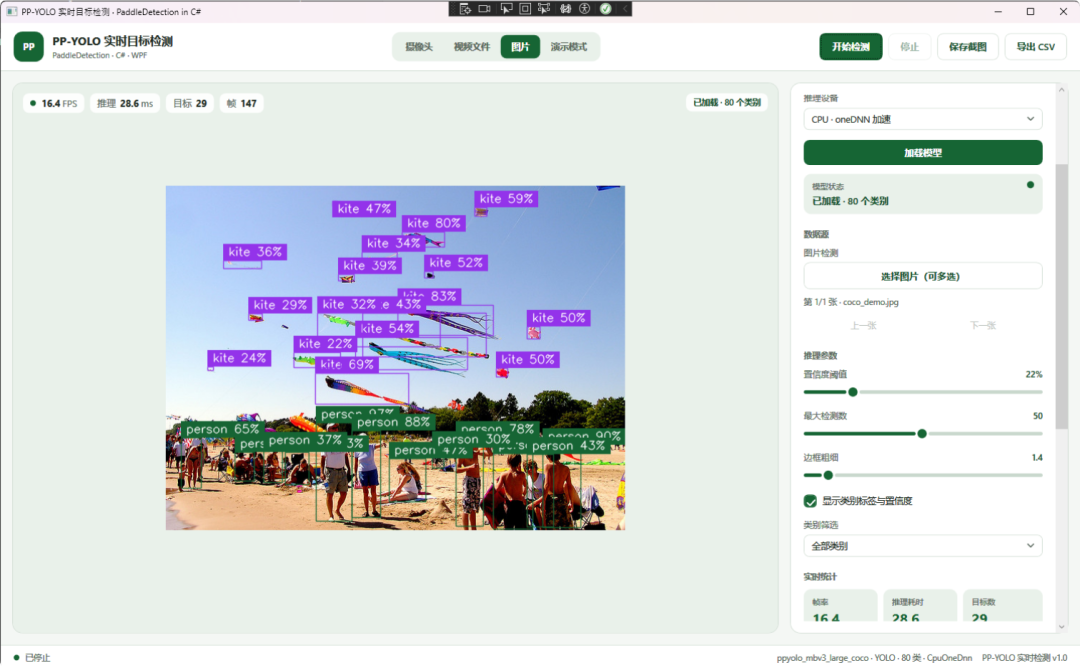Collapse the debug toolbar with the chevron
Viewport: 1080px width, 668px height.
pyautogui.click(x=625, y=9)
